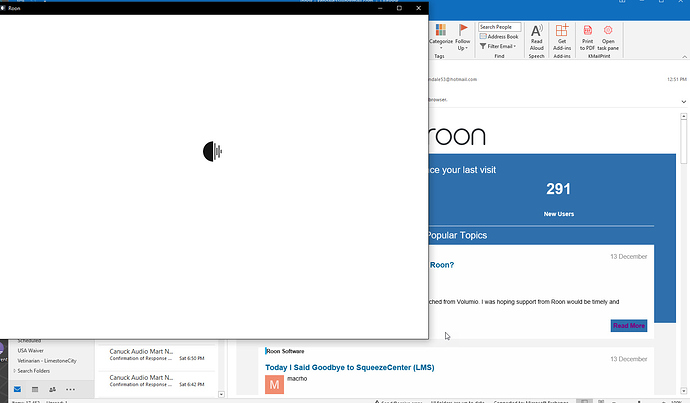Click the message list scroll-down arrow

(221, 394)
